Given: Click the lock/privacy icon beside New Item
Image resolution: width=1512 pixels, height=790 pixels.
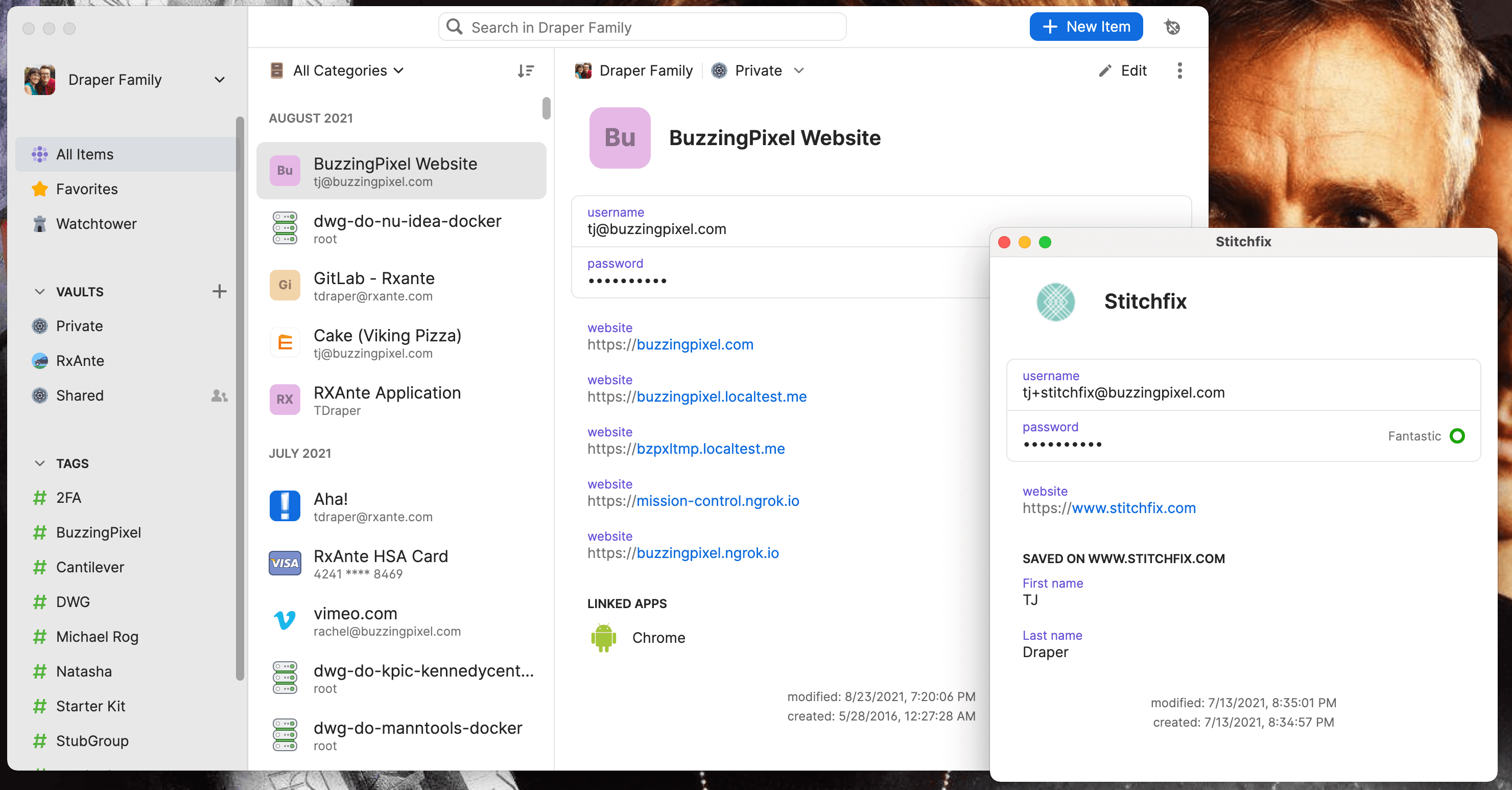Looking at the screenshot, I should (1172, 27).
